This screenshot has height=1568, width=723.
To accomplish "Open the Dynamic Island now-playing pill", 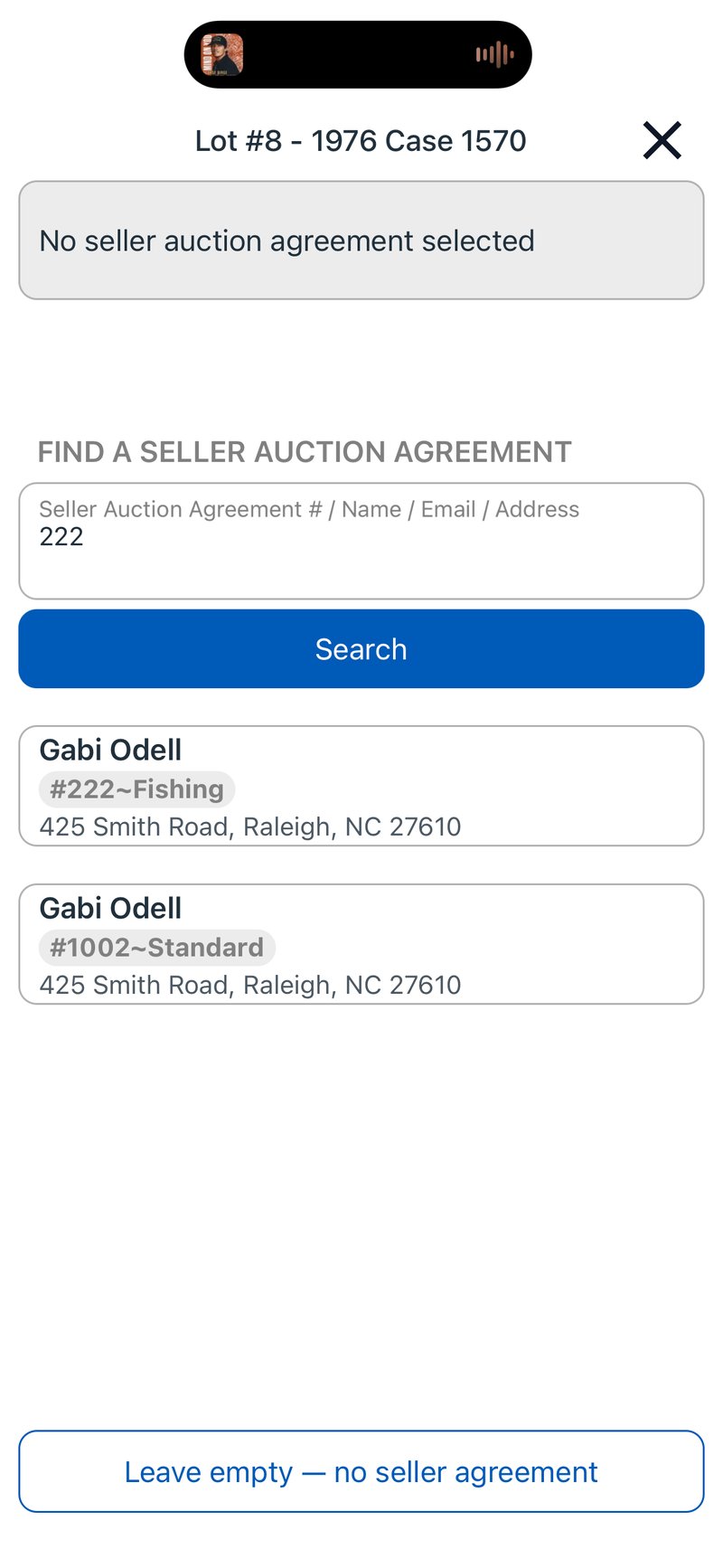I will [x=358, y=54].
